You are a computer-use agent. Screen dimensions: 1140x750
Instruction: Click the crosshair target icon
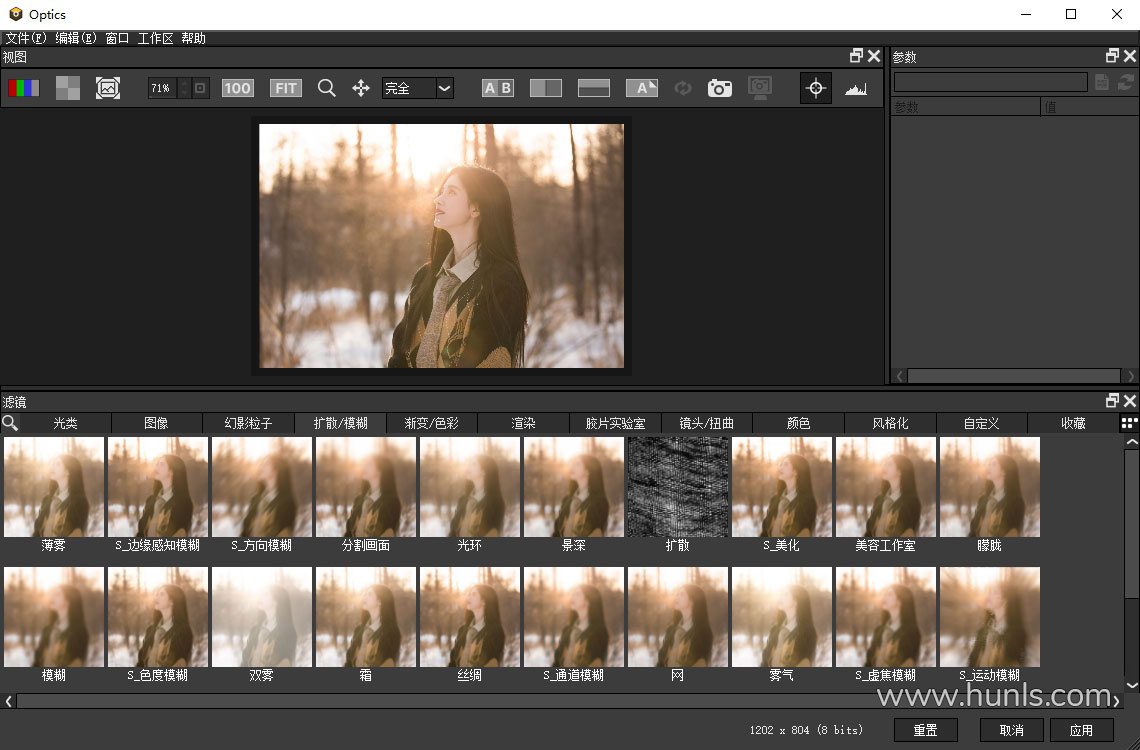[815, 88]
